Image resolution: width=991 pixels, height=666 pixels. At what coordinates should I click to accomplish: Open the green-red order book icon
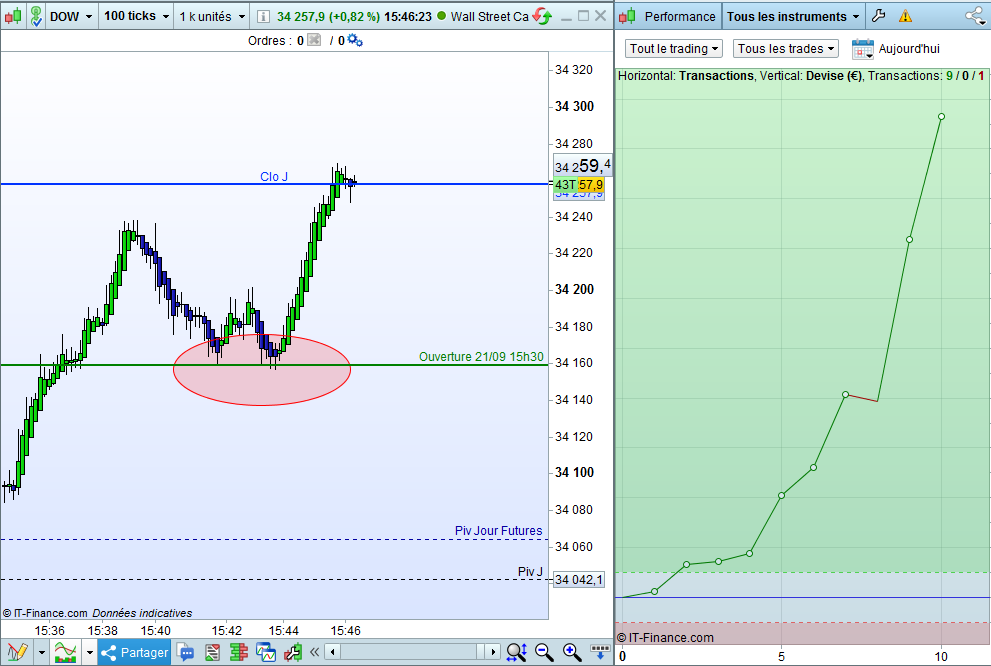coord(238,652)
